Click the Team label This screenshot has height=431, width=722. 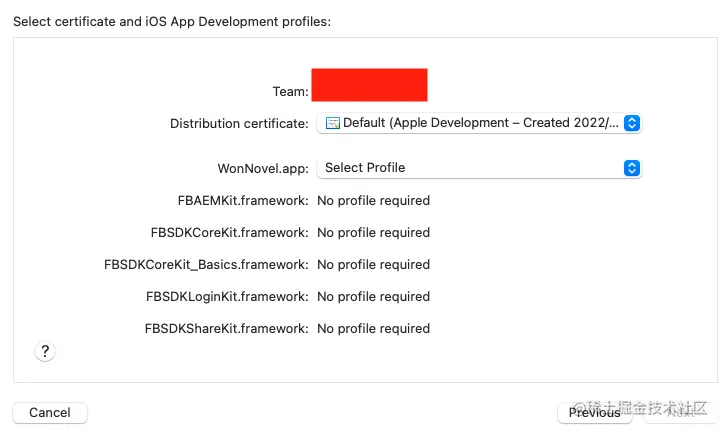290,92
